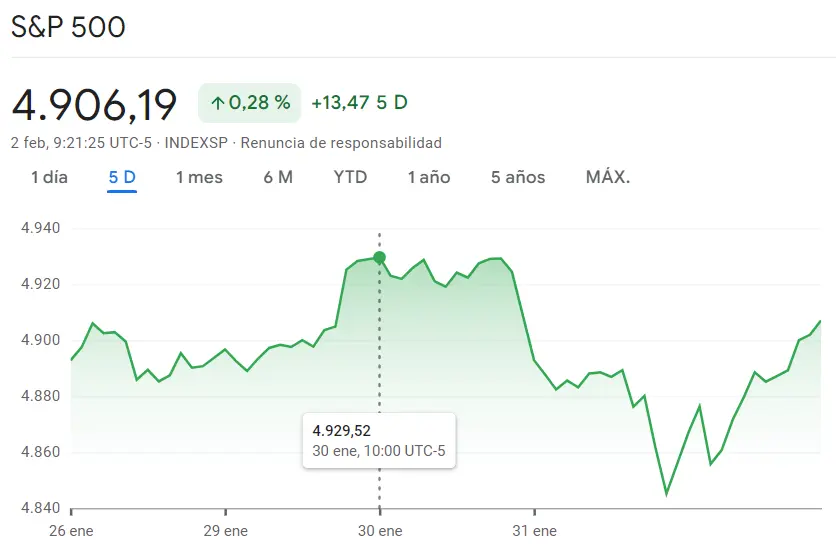Click the green data point dot on the chart
The width and height of the screenshot is (836, 554).
[380, 258]
